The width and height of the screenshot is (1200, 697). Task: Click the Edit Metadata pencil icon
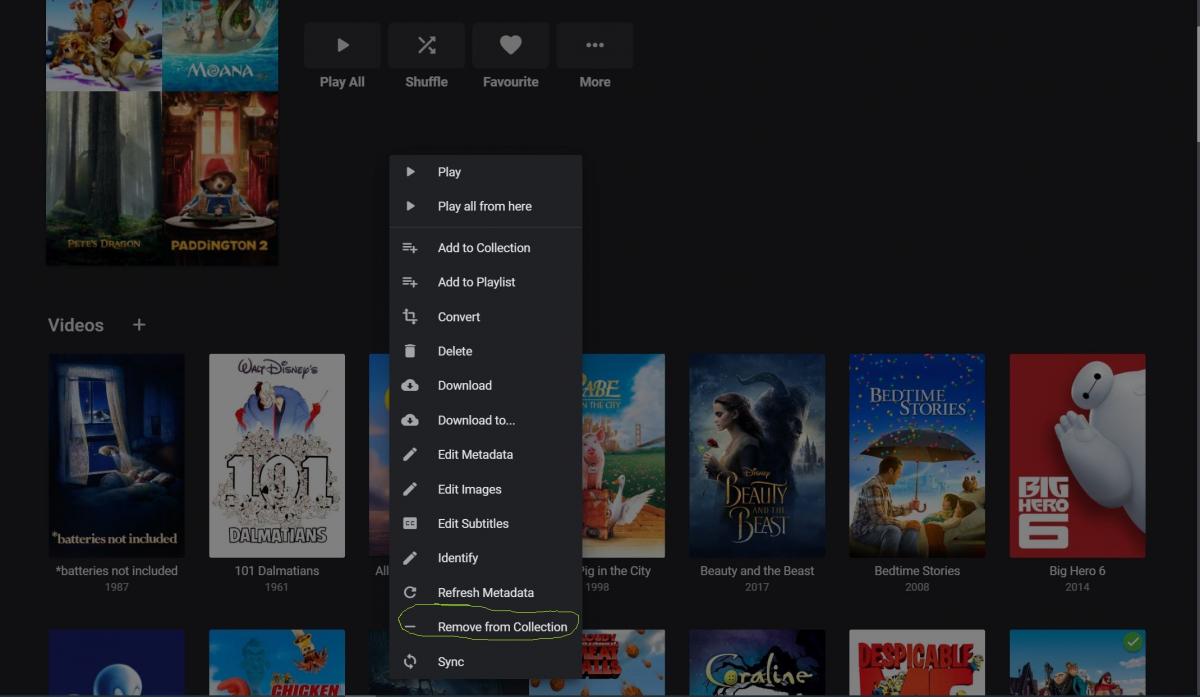click(x=410, y=455)
